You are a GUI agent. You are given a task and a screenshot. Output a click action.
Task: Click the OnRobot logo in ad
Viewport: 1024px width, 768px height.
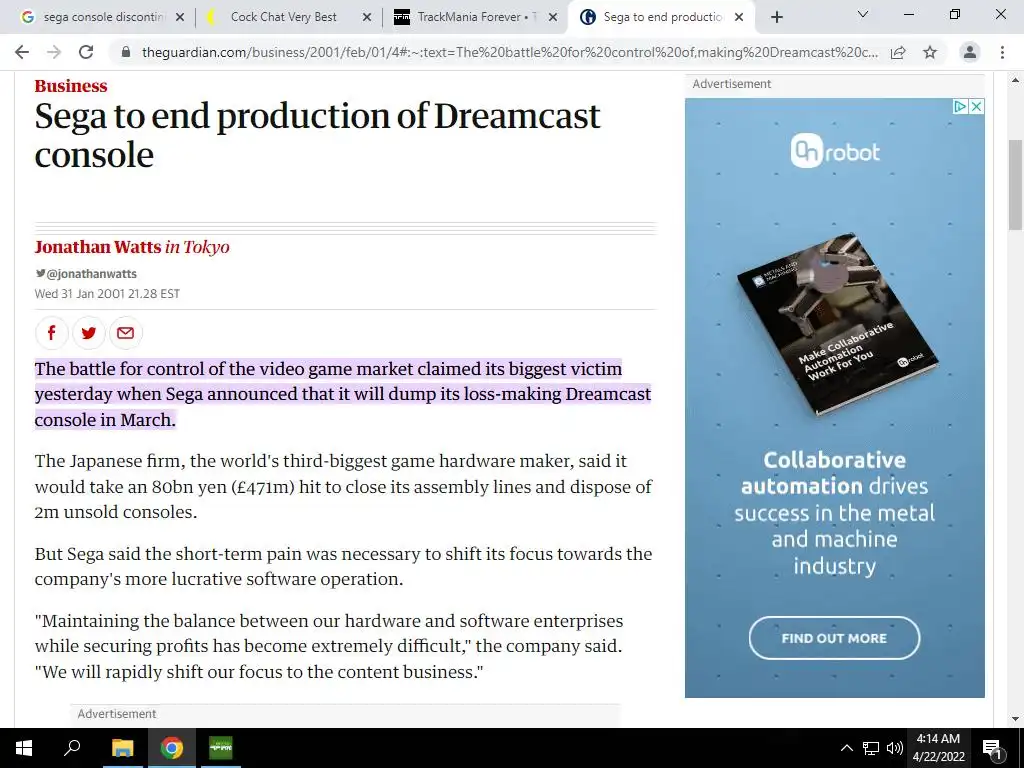point(835,151)
